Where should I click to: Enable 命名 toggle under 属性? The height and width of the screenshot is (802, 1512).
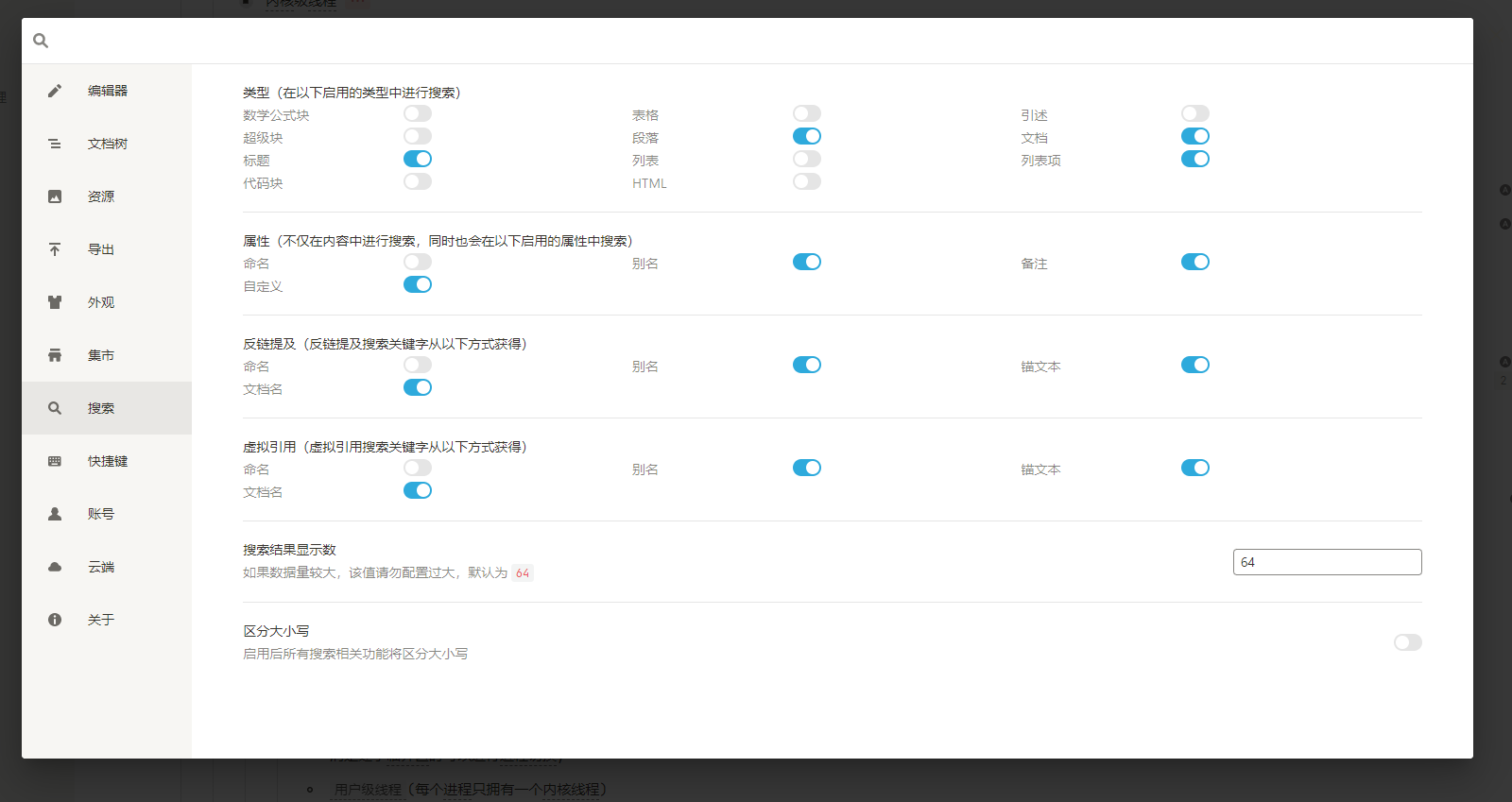418,262
